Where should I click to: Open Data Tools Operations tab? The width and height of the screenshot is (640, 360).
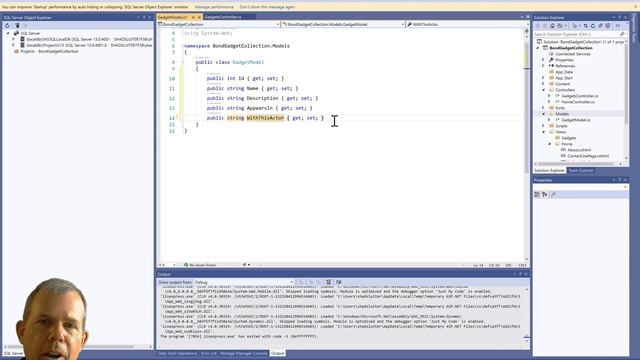click(177, 353)
